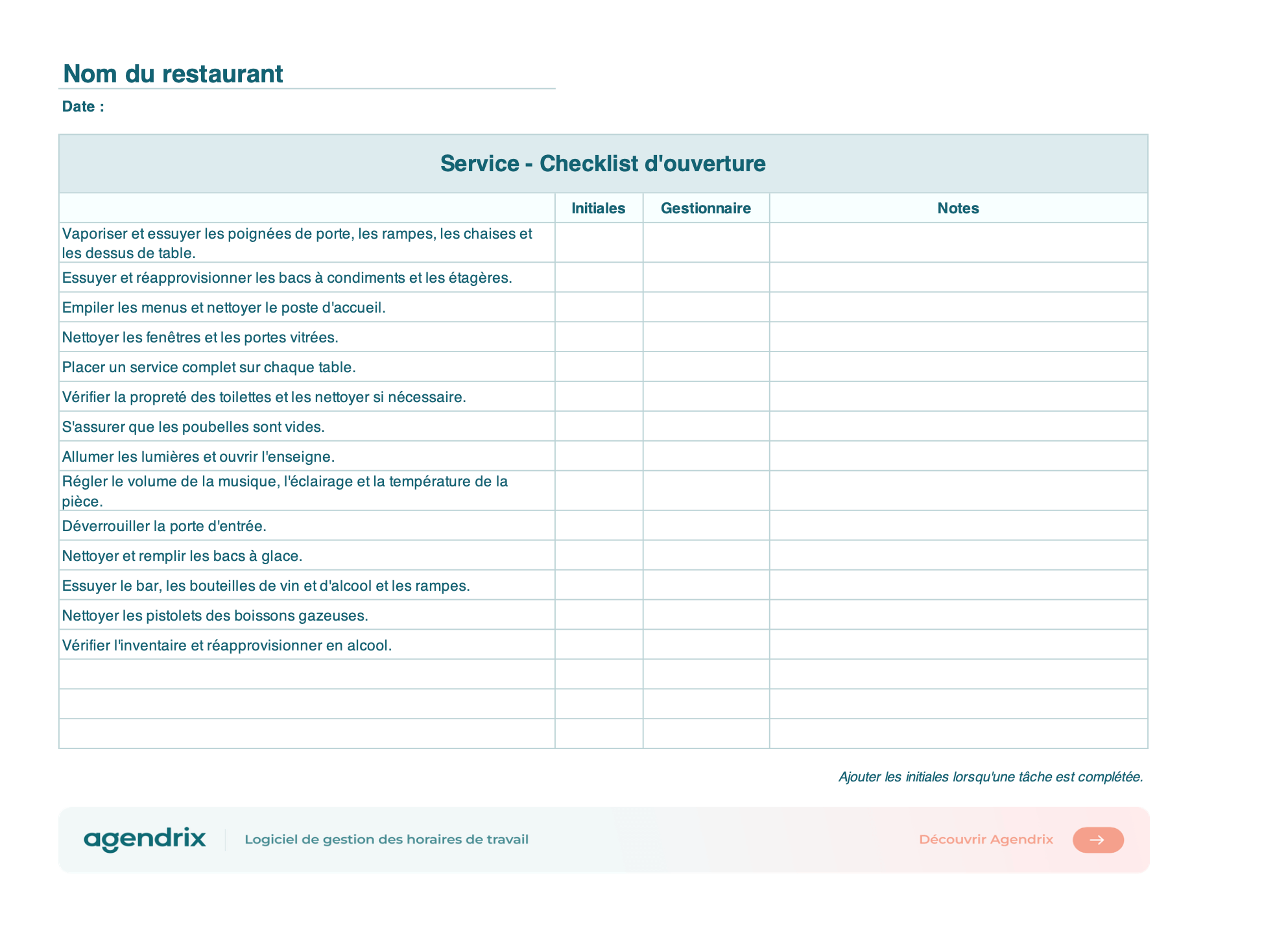Click Gestionnaire cell for S'assurer que les poubelles row

(x=706, y=427)
